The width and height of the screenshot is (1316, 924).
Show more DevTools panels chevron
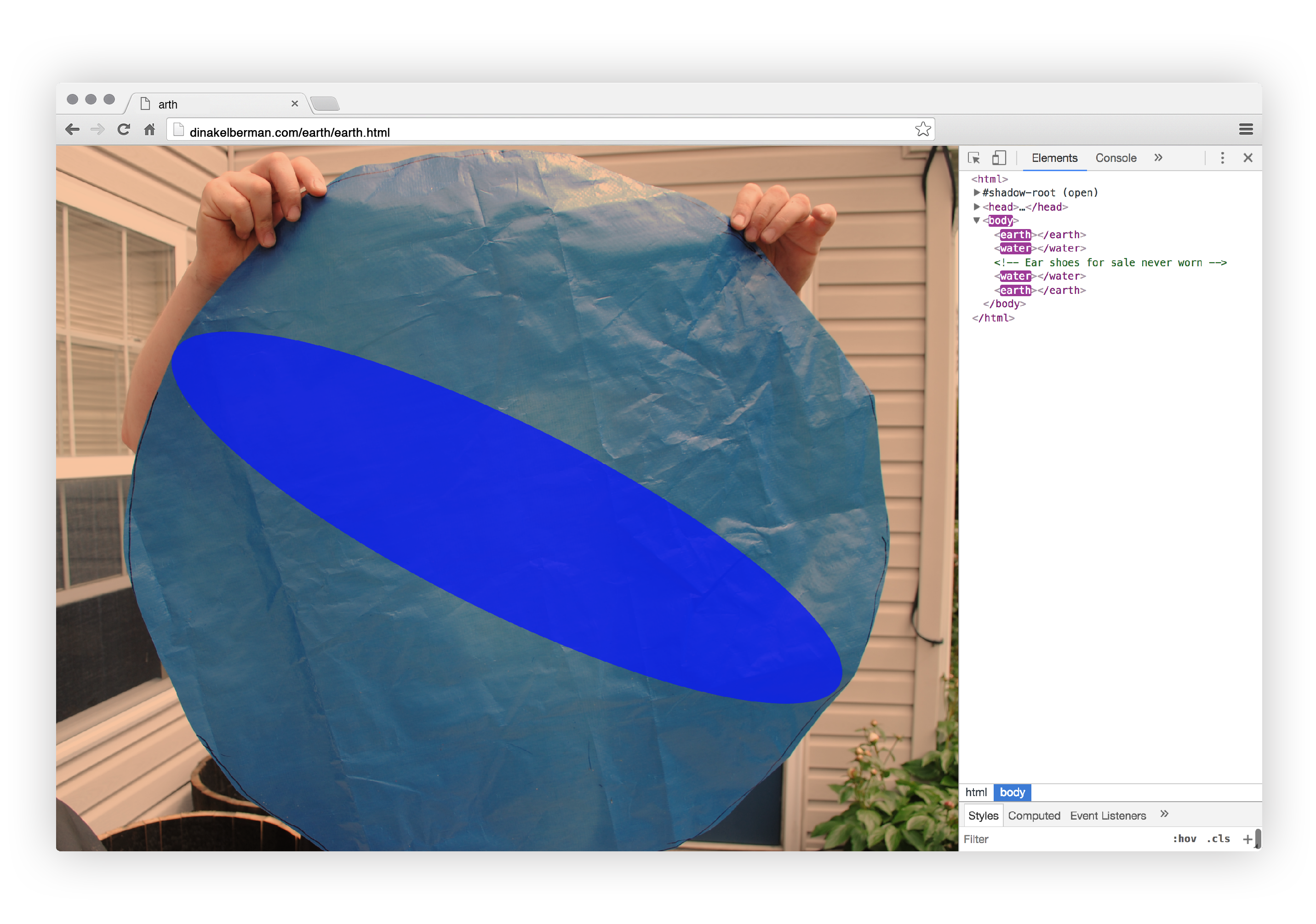click(x=1158, y=158)
